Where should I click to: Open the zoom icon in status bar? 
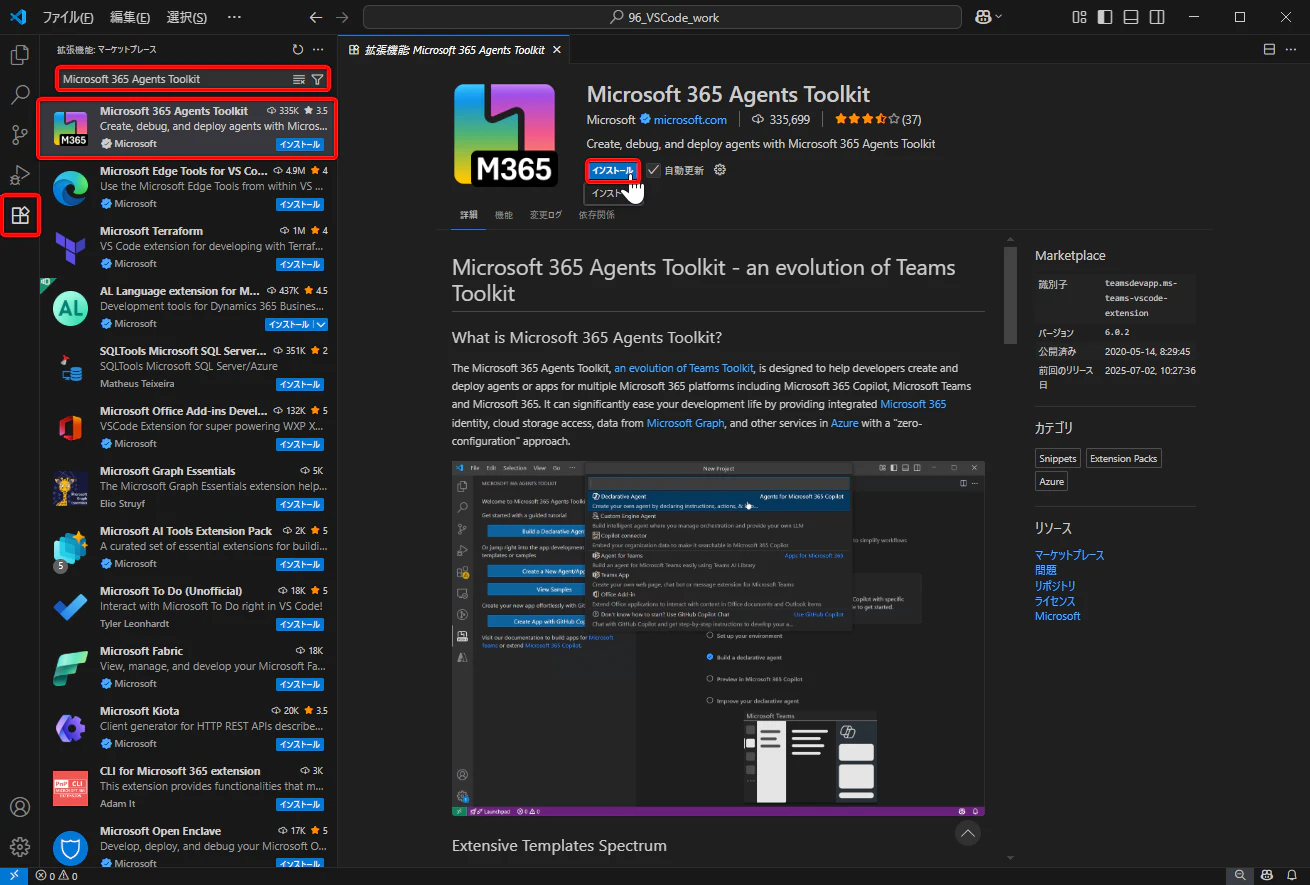coord(1240,876)
